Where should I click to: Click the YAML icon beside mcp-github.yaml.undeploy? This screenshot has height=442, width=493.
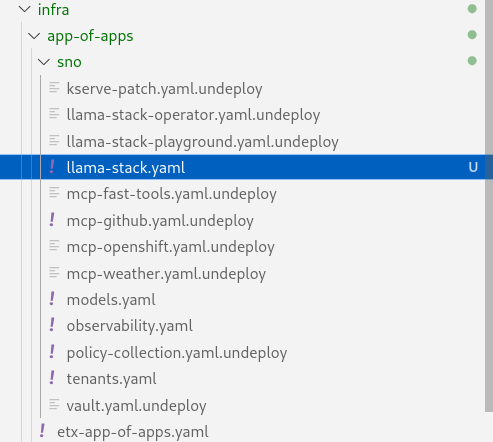(52, 220)
